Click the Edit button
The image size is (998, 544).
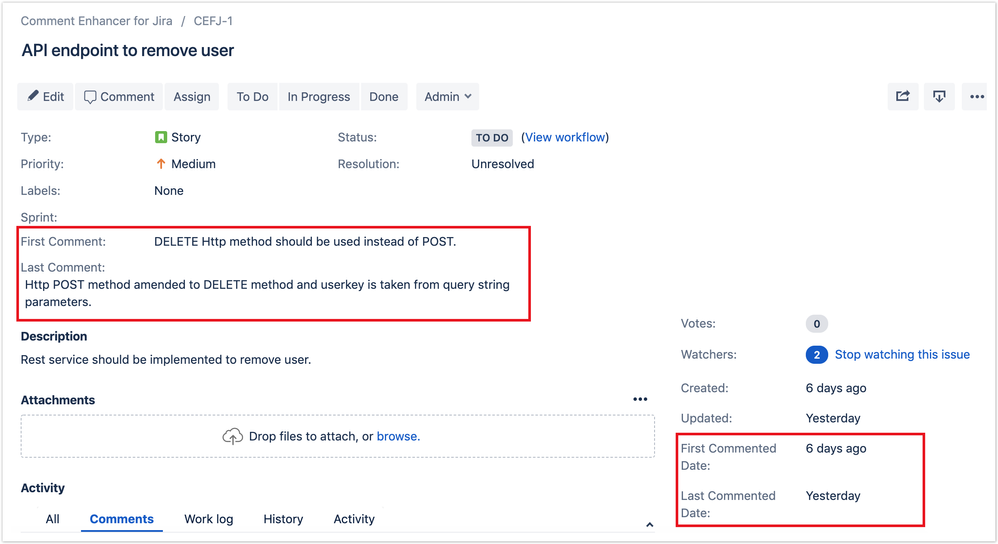45,97
